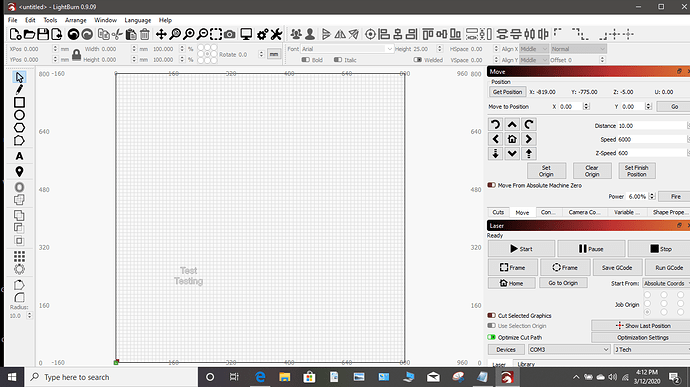
Task: Expand the Start From Absolute Coords dropdown
Action: click(x=666, y=284)
